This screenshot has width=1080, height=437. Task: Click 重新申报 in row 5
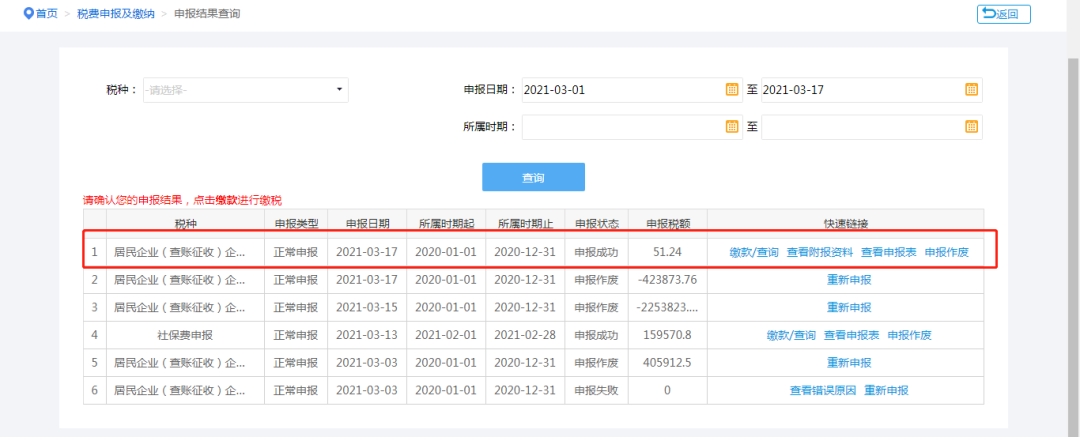point(849,363)
